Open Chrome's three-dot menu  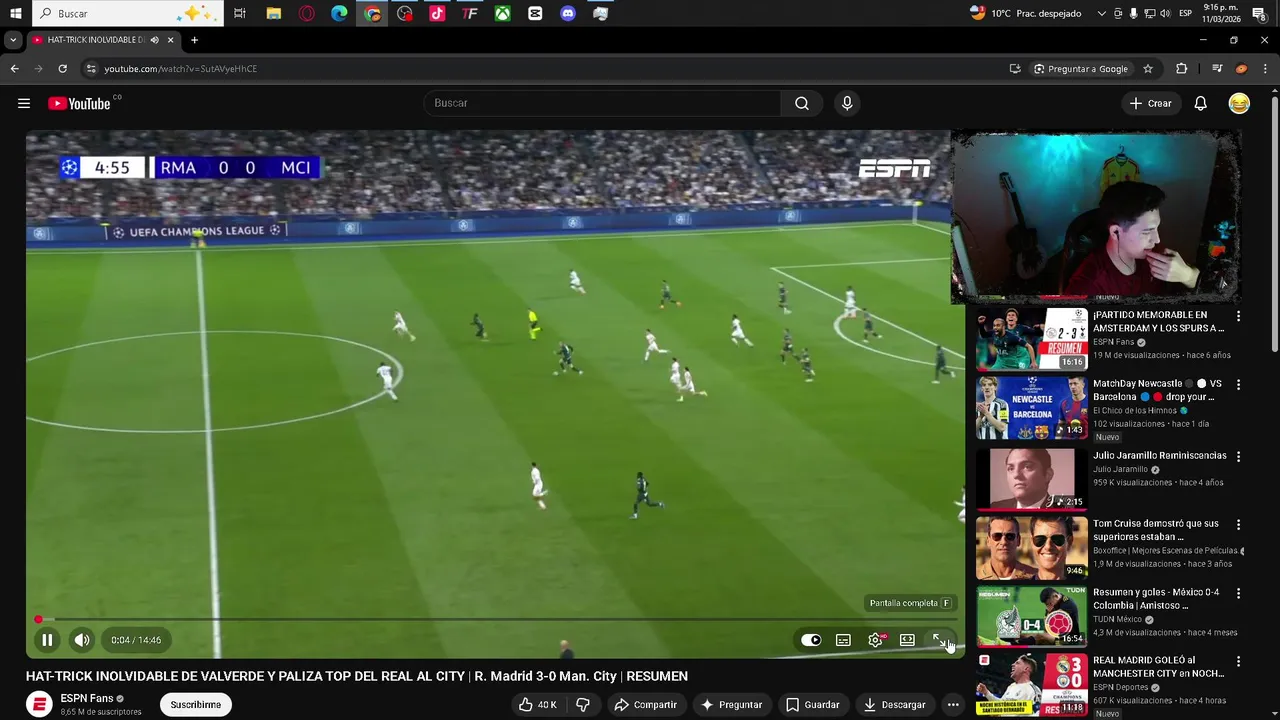click(1265, 69)
